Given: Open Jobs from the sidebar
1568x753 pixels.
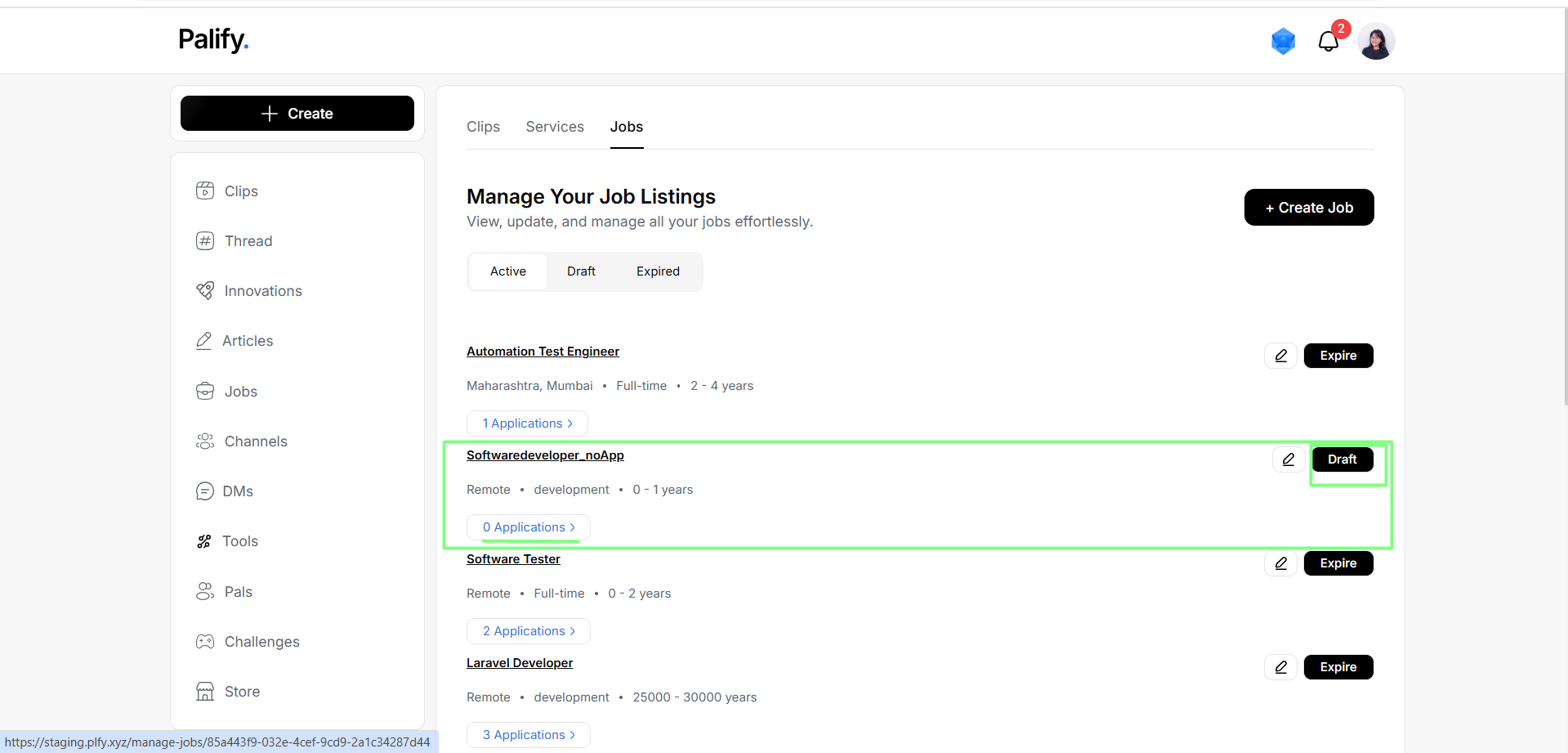Looking at the screenshot, I should (227, 391).
